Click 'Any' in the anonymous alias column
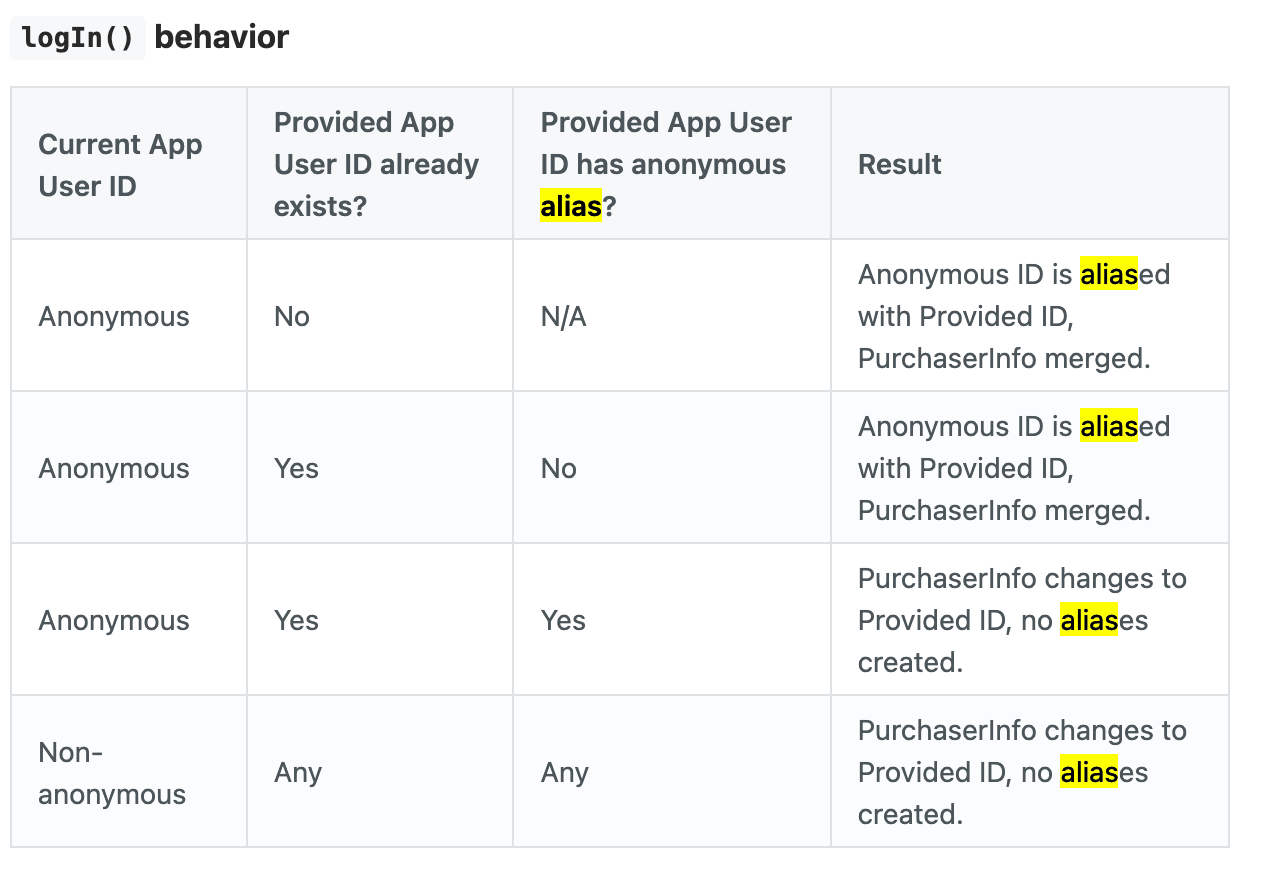 pos(565,773)
